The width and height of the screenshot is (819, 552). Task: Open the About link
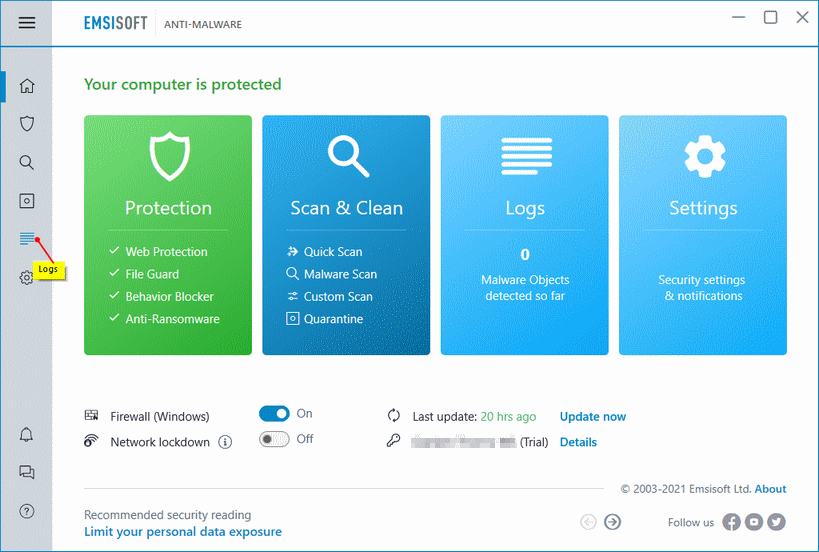point(770,489)
